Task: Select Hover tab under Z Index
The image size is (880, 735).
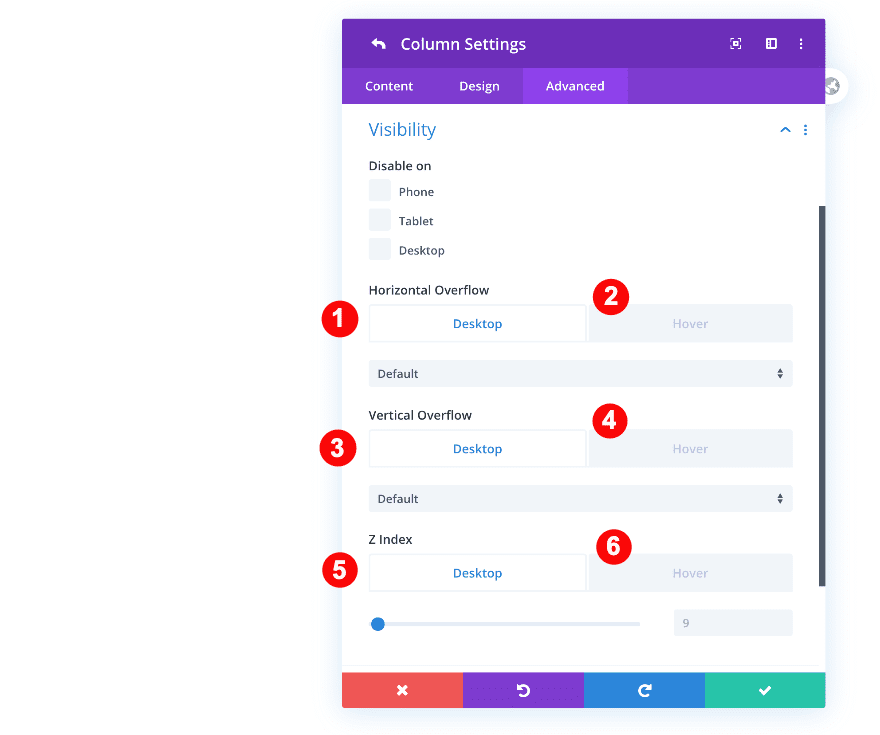Action: (x=690, y=573)
